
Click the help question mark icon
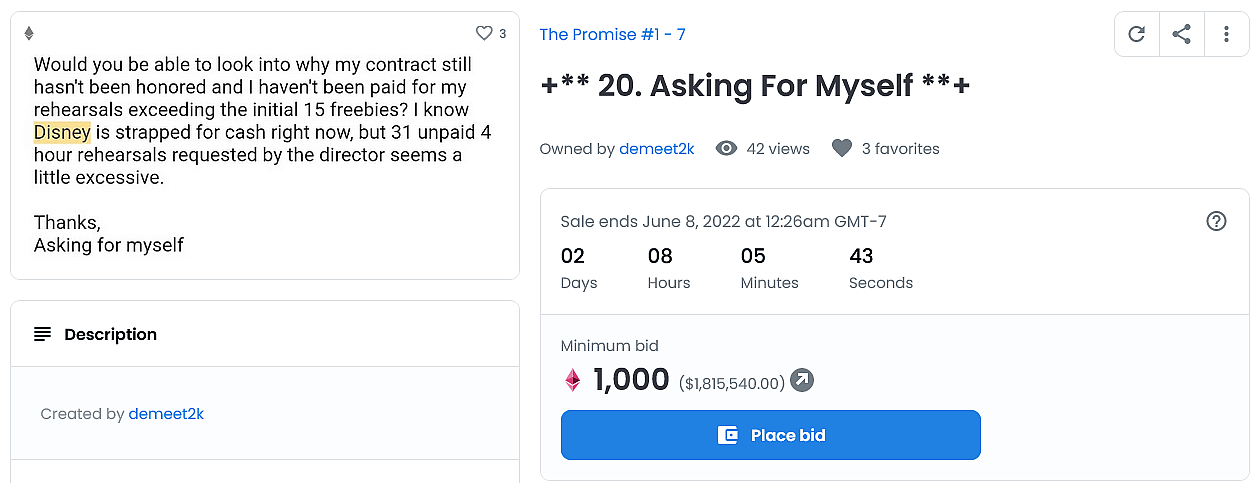[1216, 221]
